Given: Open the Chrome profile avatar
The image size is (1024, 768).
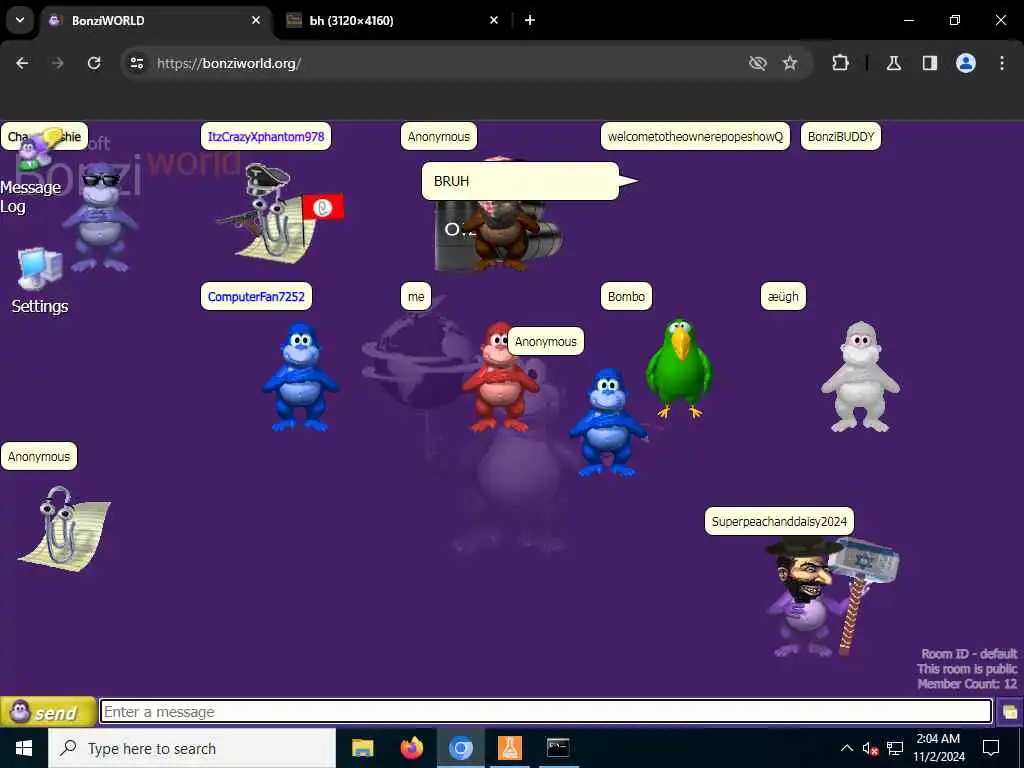Looking at the screenshot, I should [966, 63].
